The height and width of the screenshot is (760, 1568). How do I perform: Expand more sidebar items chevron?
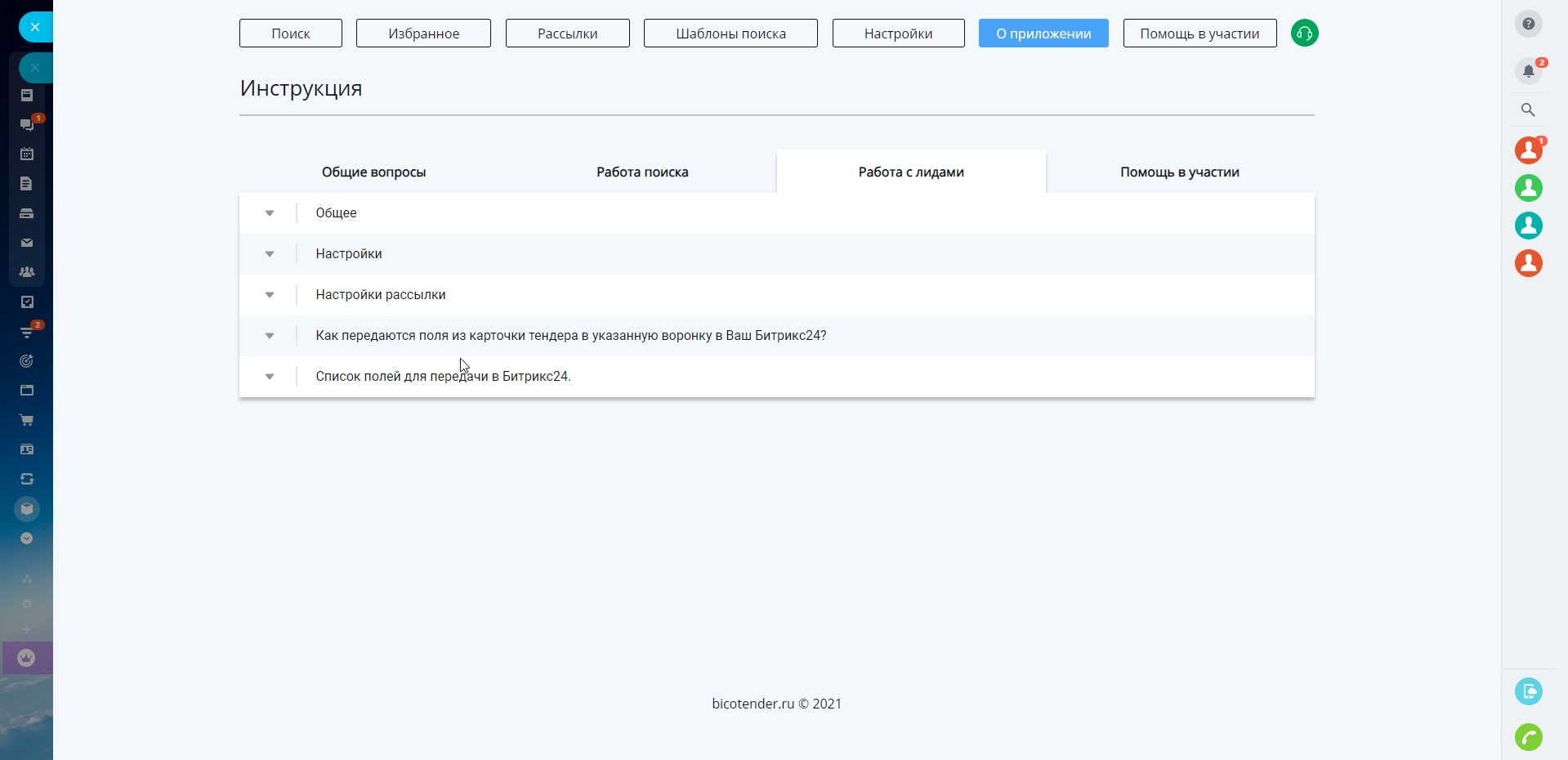(27, 539)
